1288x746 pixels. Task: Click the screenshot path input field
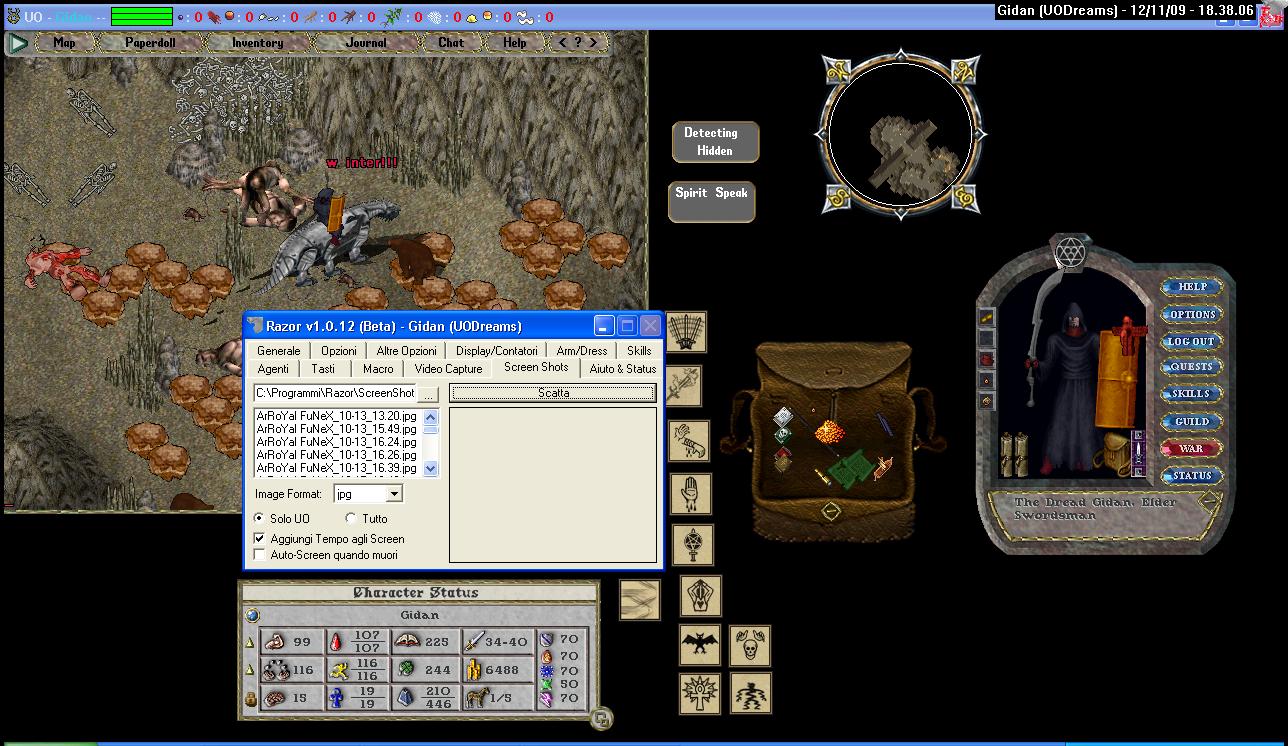pos(334,394)
